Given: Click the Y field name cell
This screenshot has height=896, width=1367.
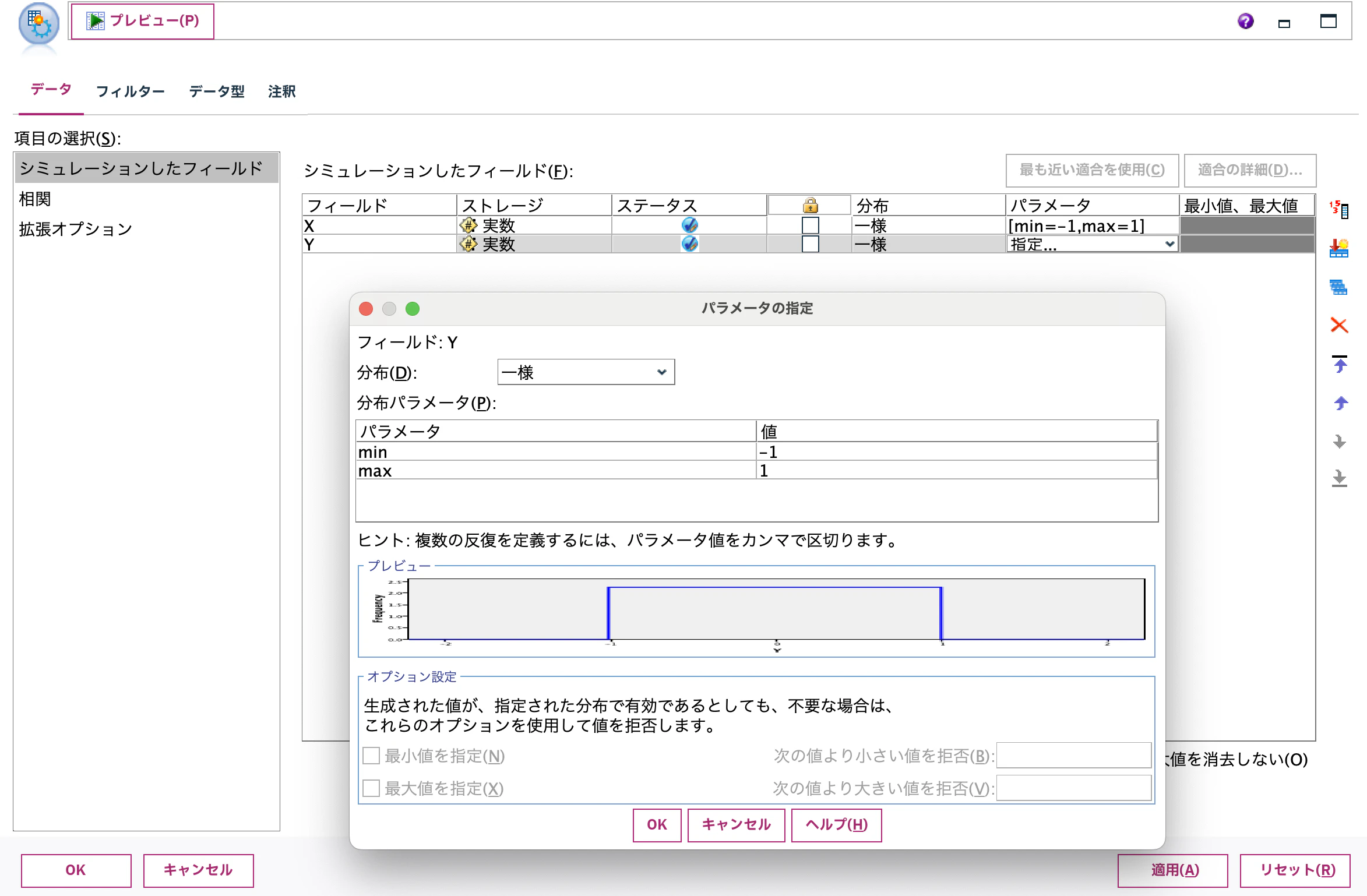Looking at the screenshot, I should coord(379,244).
